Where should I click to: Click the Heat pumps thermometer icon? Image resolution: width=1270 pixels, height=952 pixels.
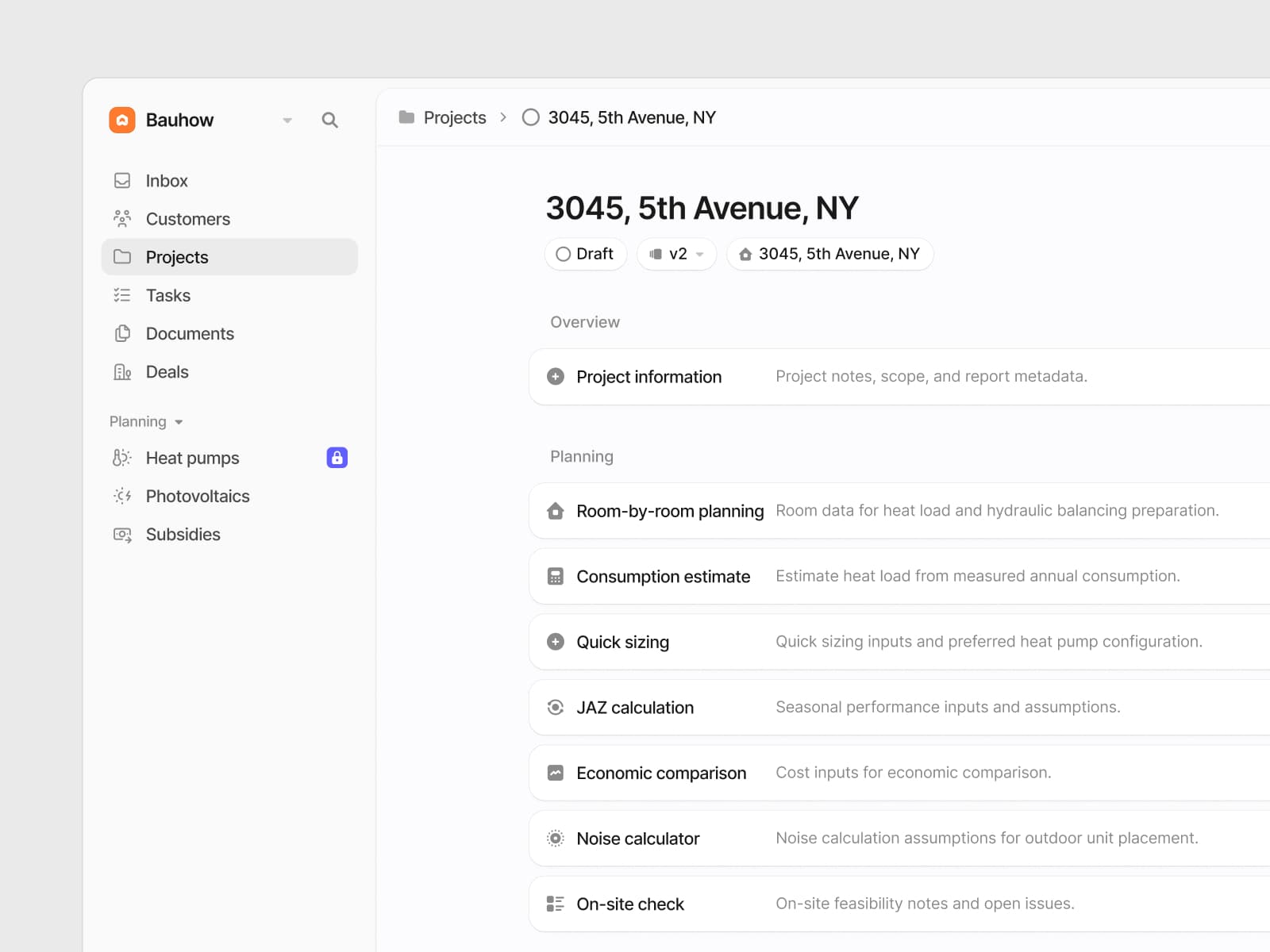pos(121,458)
